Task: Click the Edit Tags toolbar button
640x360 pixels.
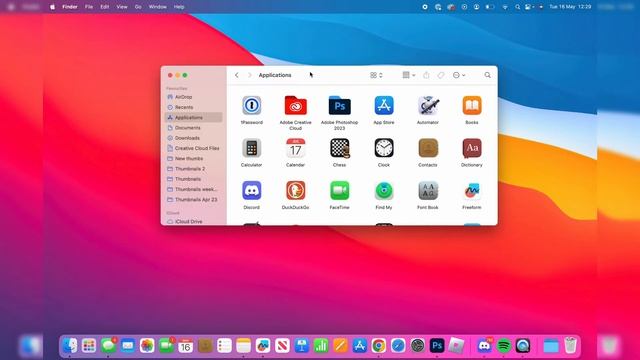Action: point(441,75)
